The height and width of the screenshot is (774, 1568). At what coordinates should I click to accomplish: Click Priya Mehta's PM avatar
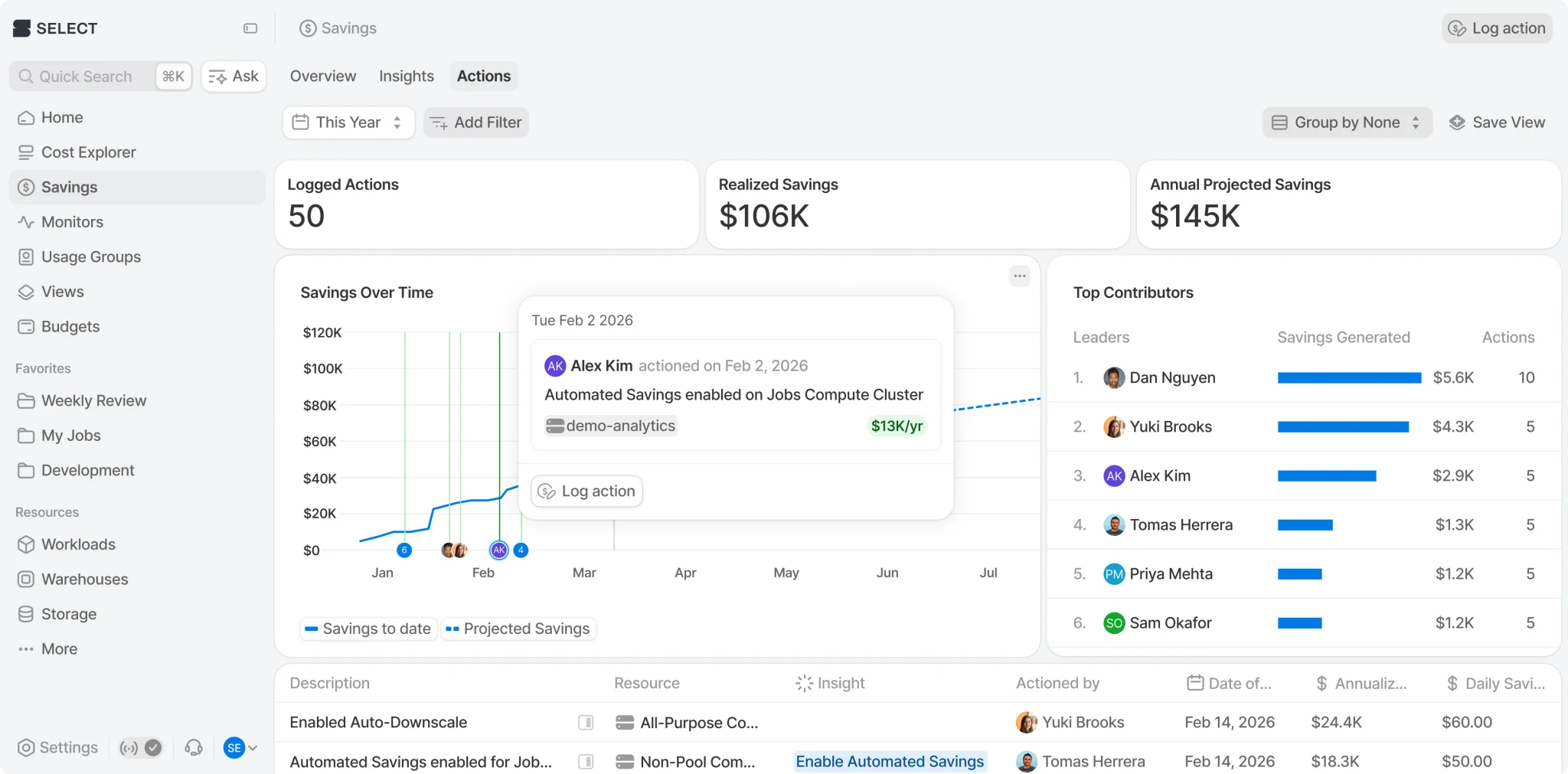pos(1114,573)
